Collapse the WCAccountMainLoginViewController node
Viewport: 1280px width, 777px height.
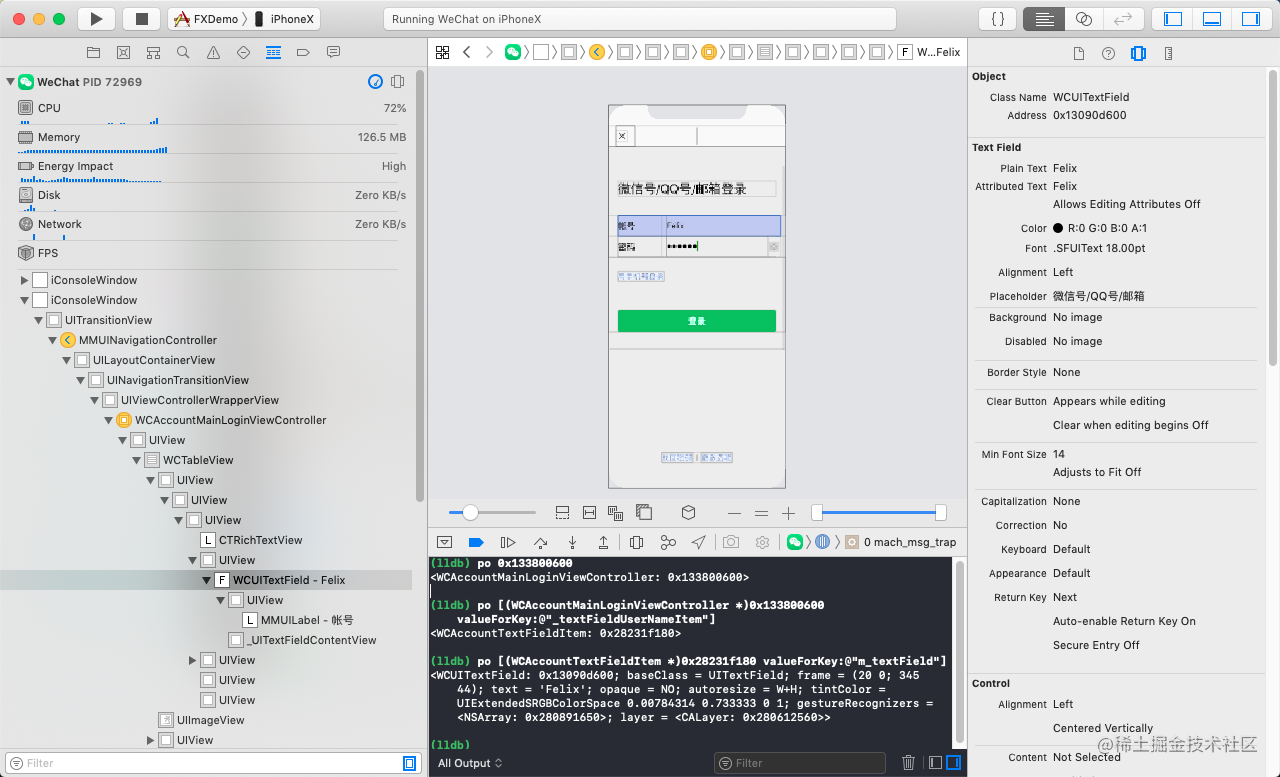pos(108,420)
